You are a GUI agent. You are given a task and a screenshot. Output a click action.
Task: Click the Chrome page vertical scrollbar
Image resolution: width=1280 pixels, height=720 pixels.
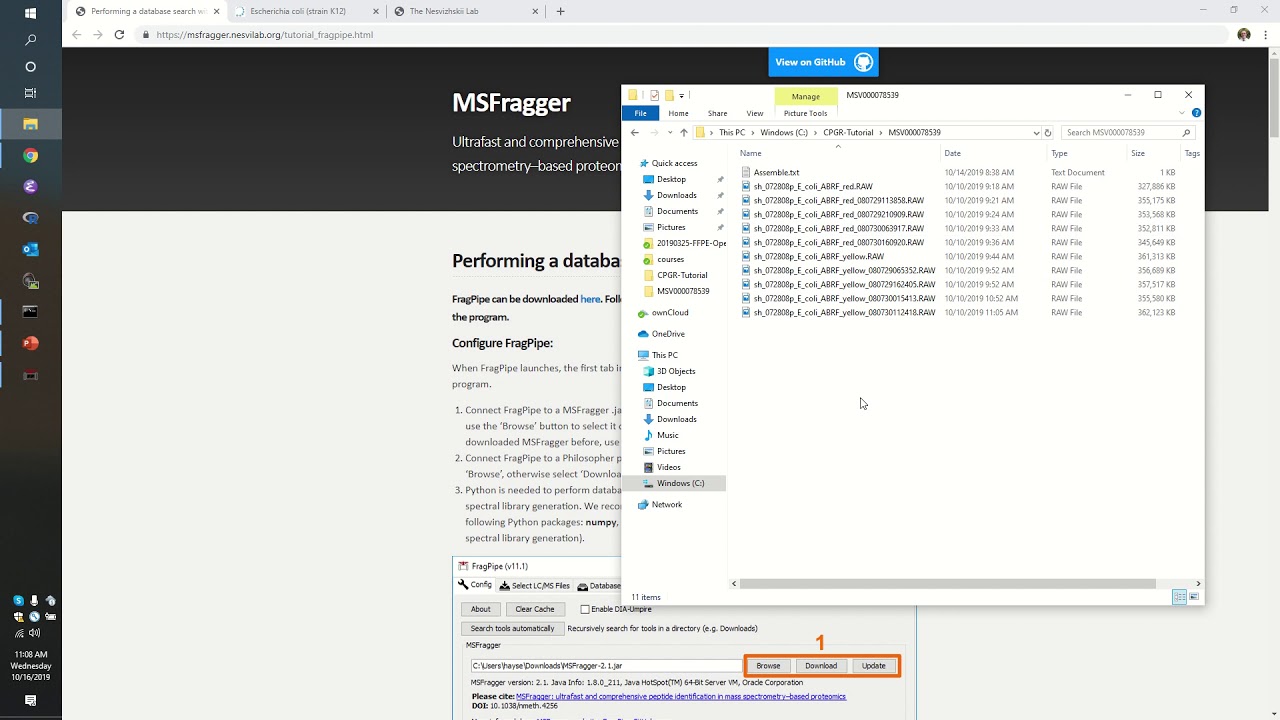tap(1273, 95)
